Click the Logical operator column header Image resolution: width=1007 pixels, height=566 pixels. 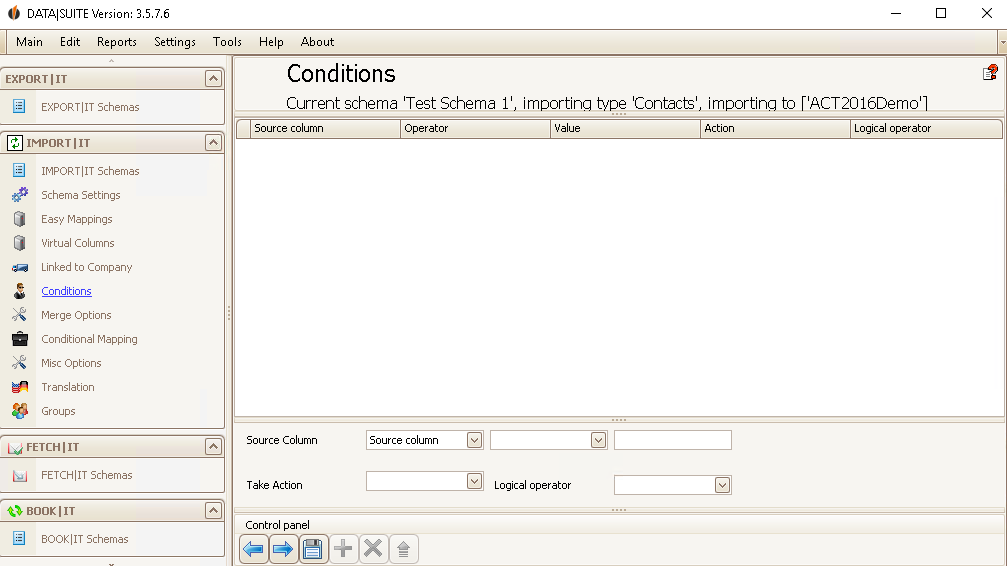(x=926, y=128)
